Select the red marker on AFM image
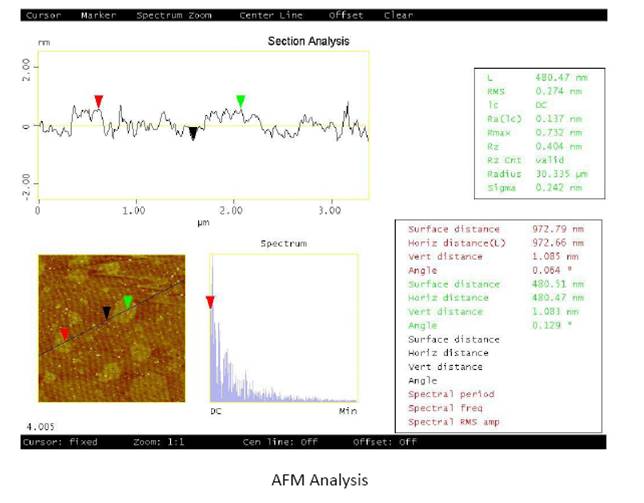The width and height of the screenshot is (644, 503). click(64, 333)
